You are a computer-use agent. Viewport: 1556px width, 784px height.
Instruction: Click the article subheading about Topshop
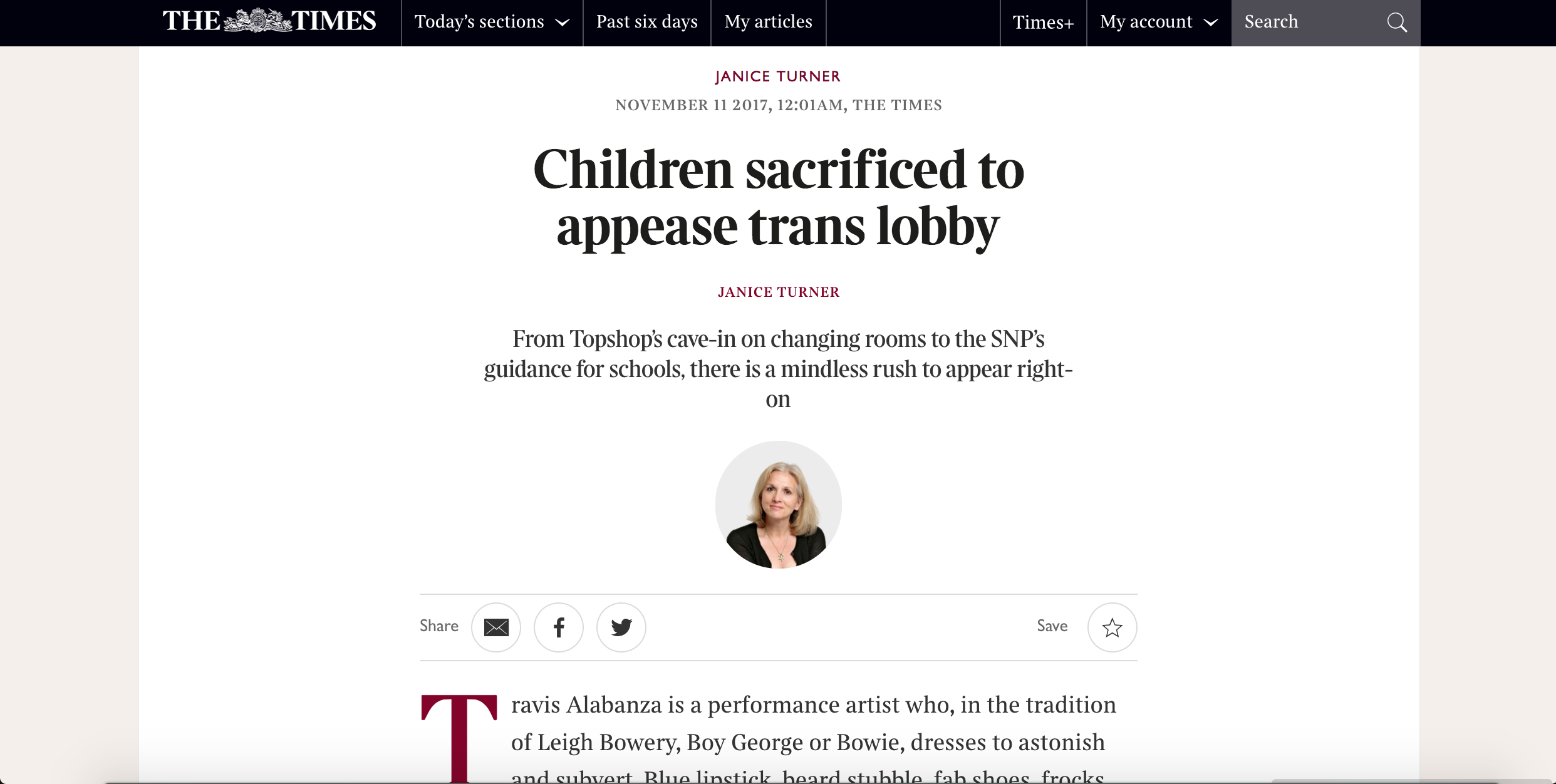point(778,369)
